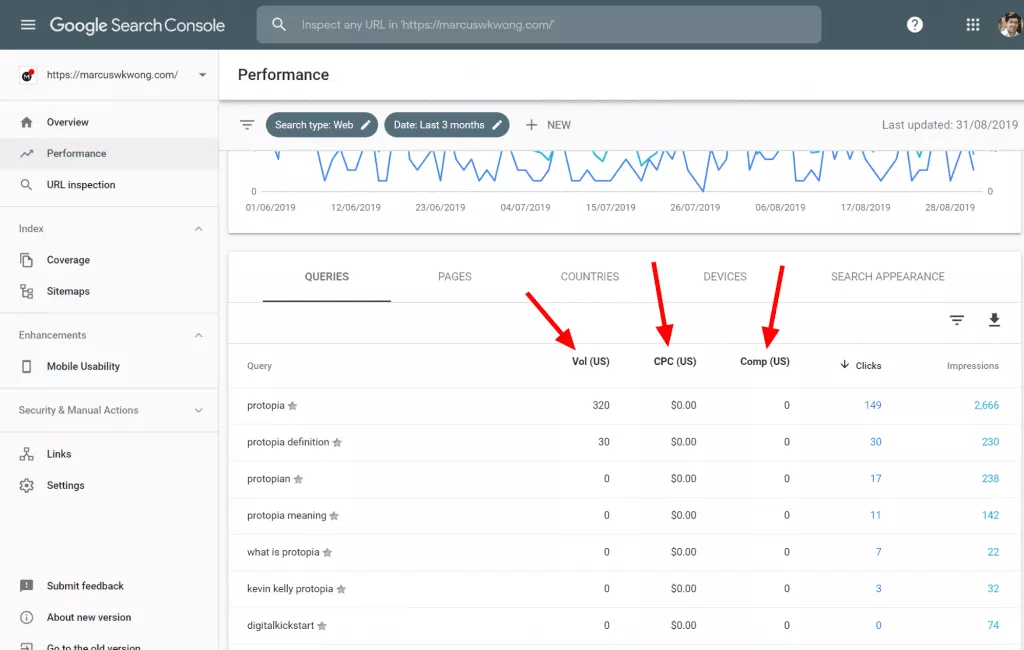Open Submit feedback
This screenshot has width=1024, height=650.
pyautogui.click(x=85, y=586)
